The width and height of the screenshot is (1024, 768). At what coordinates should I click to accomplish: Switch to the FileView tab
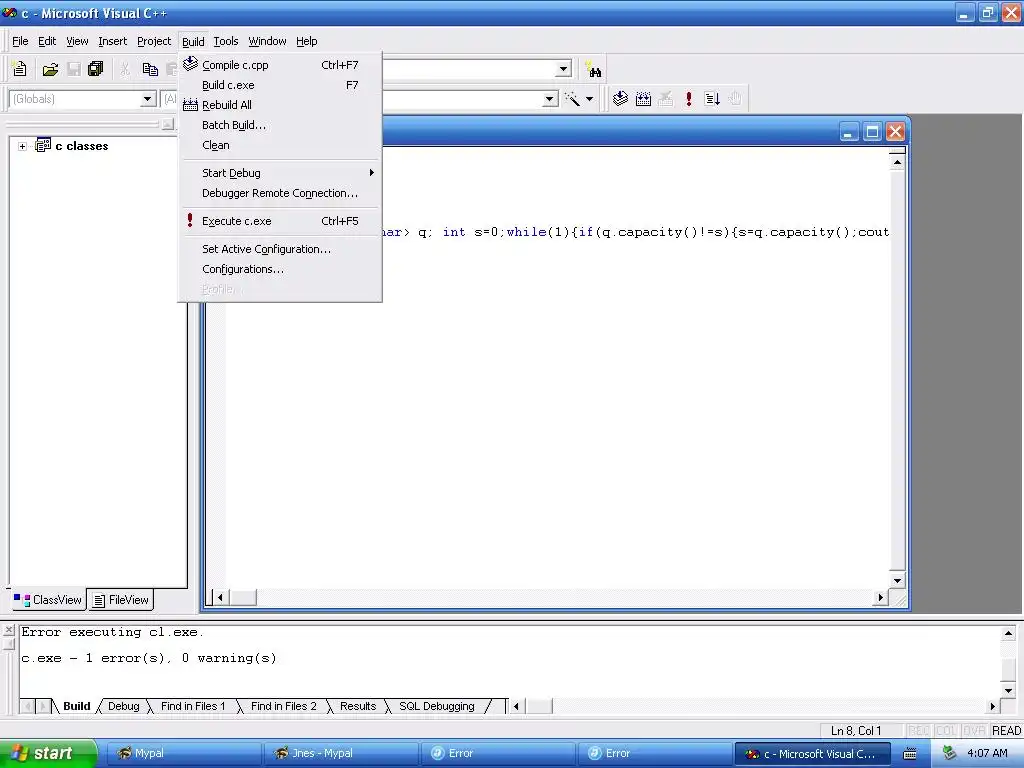click(121, 600)
